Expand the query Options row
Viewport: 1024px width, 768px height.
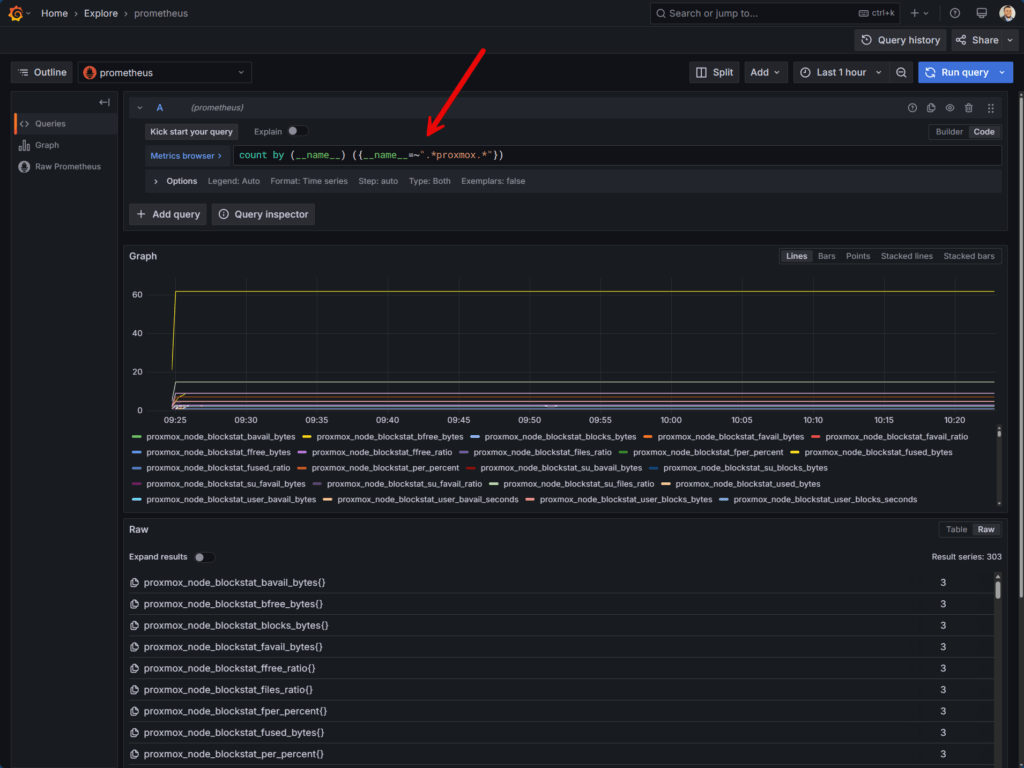click(175, 181)
